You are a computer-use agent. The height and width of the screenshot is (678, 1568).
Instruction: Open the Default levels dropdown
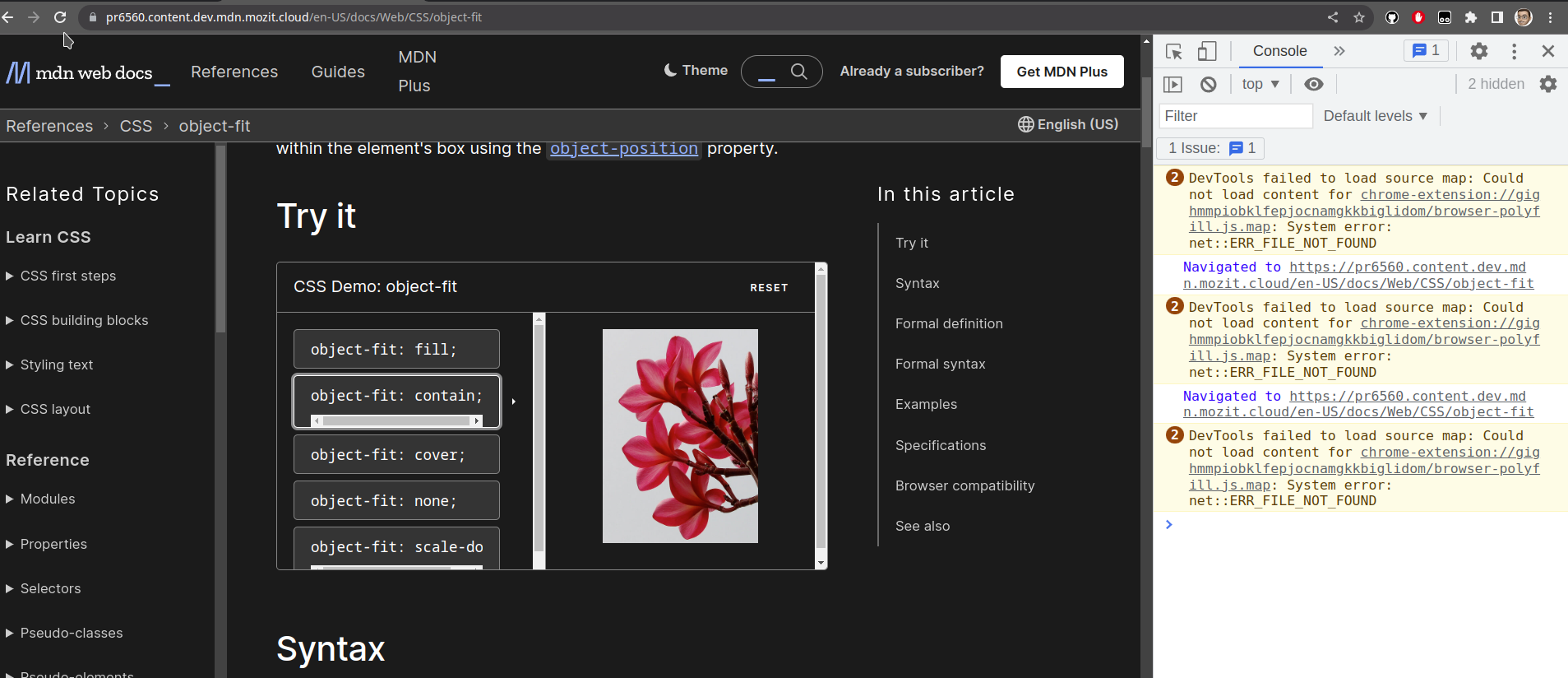click(1376, 116)
